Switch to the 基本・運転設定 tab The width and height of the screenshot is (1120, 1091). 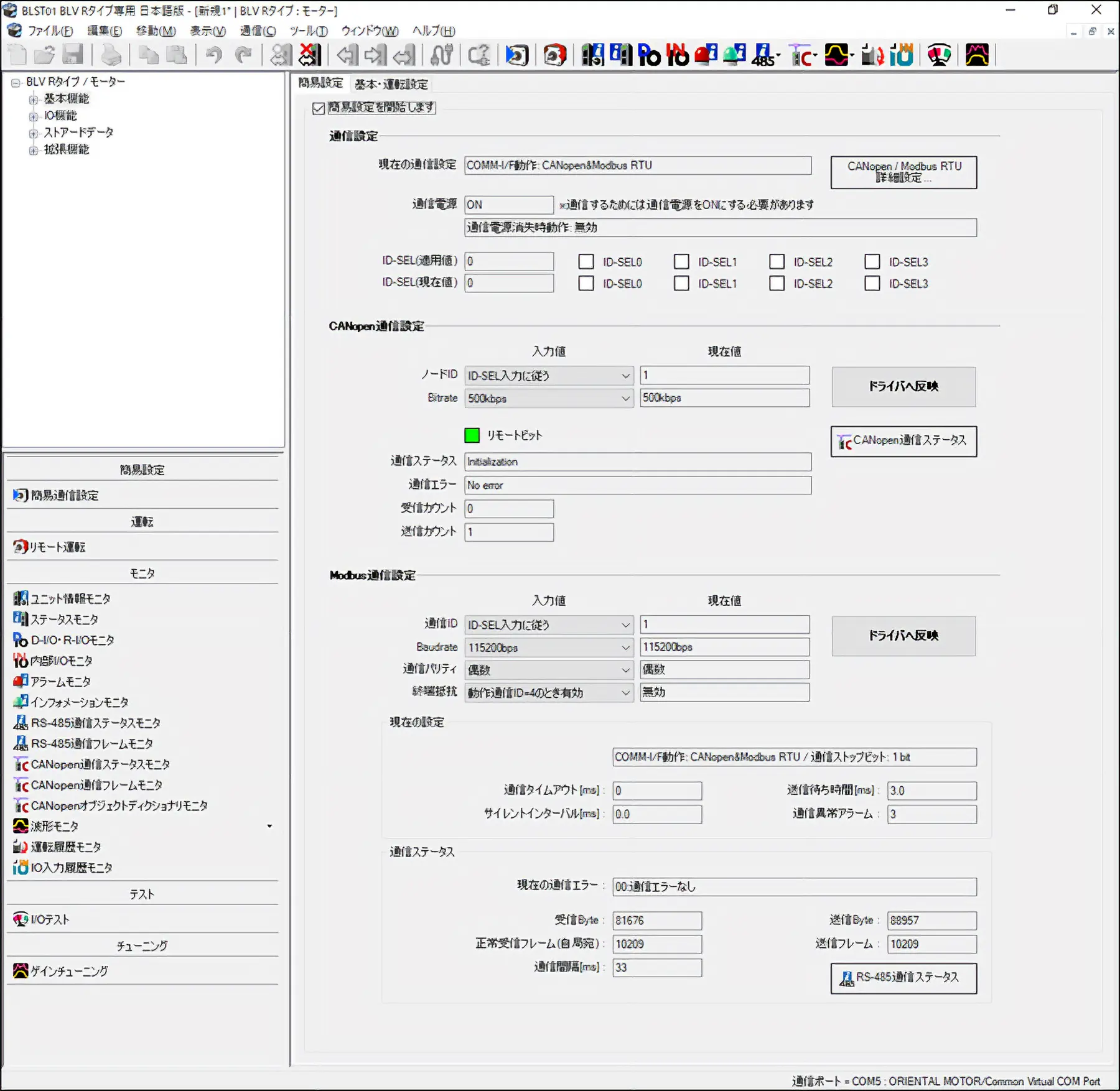(x=391, y=84)
